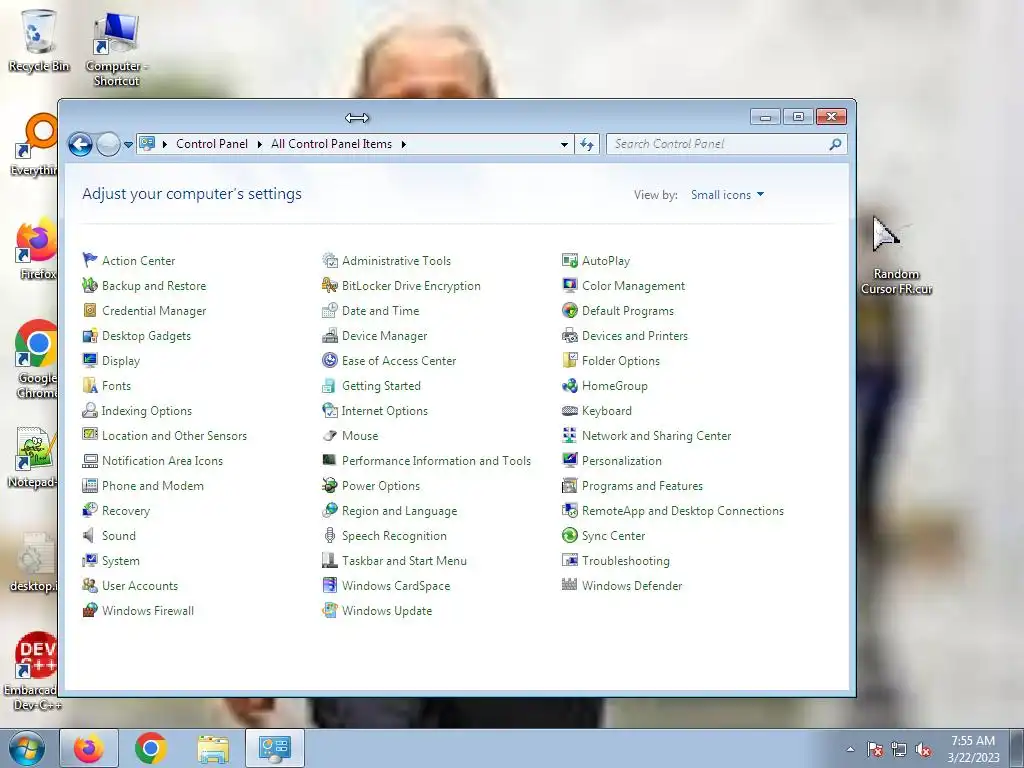Open Taskbar and Start Menu link
Image resolution: width=1024 pixels, height=768 pixels.
pyautogui.click(x=404, y=560)
